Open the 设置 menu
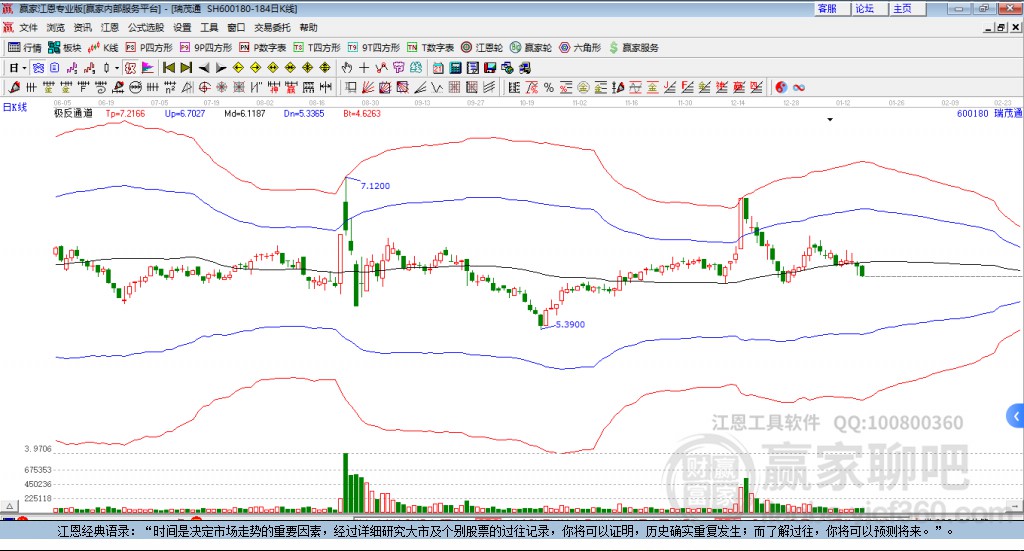1024x551 pixels. (182, 27)
